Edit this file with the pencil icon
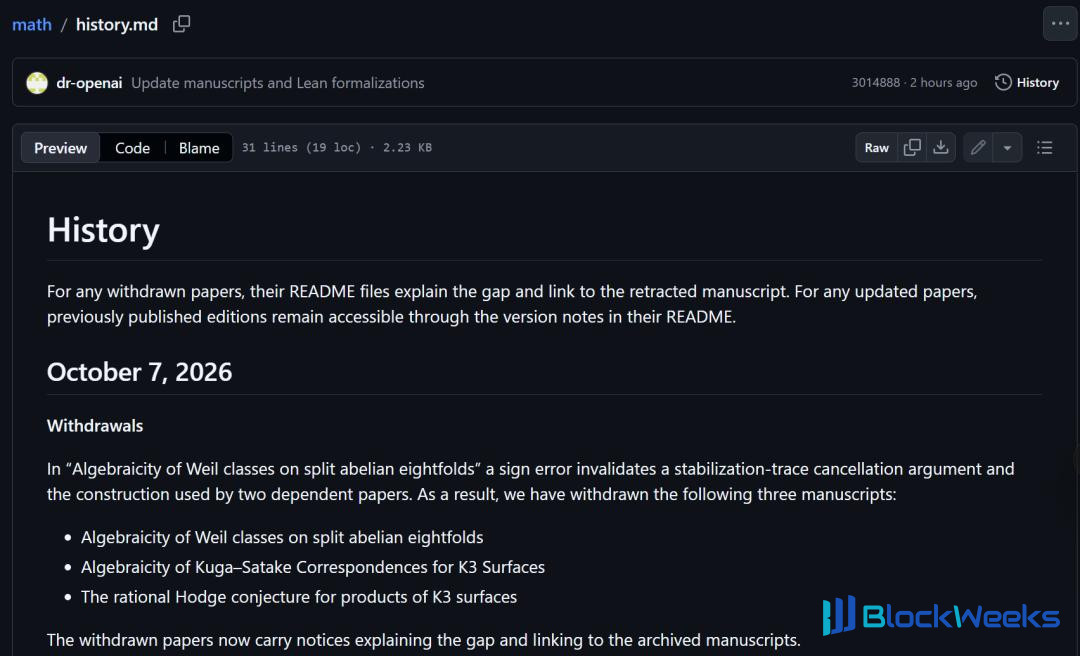This screenshot has width=1080, height=656. (x=978, y=147)
